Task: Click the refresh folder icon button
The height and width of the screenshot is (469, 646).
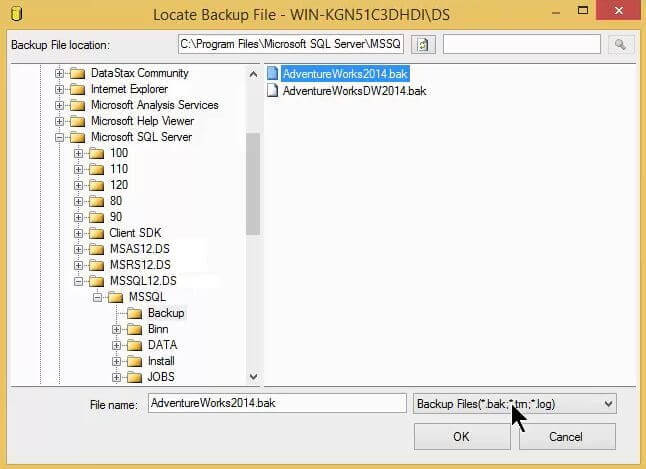Action: pos(423,45)
